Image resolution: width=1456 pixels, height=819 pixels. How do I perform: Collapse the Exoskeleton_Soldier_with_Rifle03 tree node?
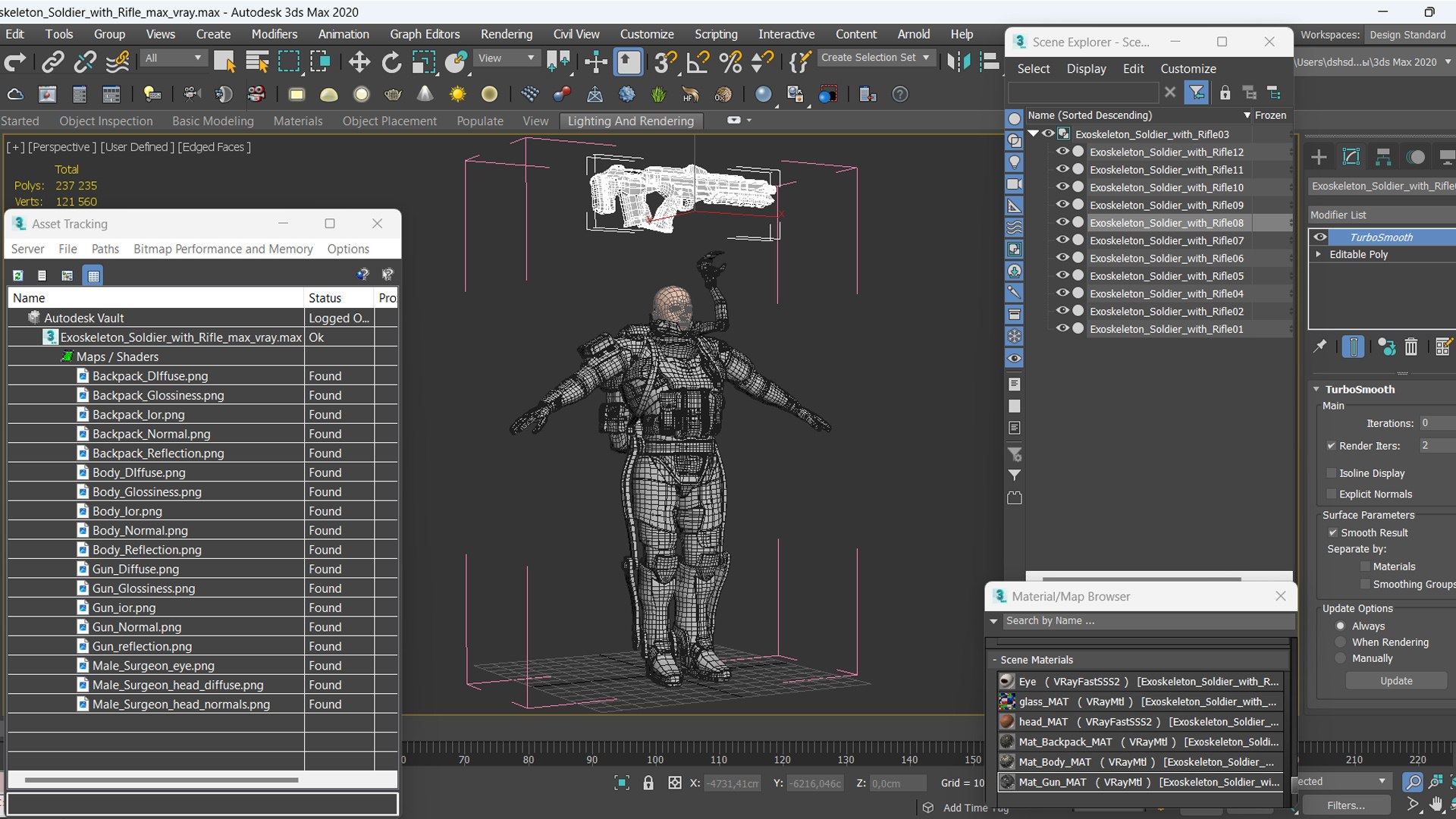[1033, 133]
